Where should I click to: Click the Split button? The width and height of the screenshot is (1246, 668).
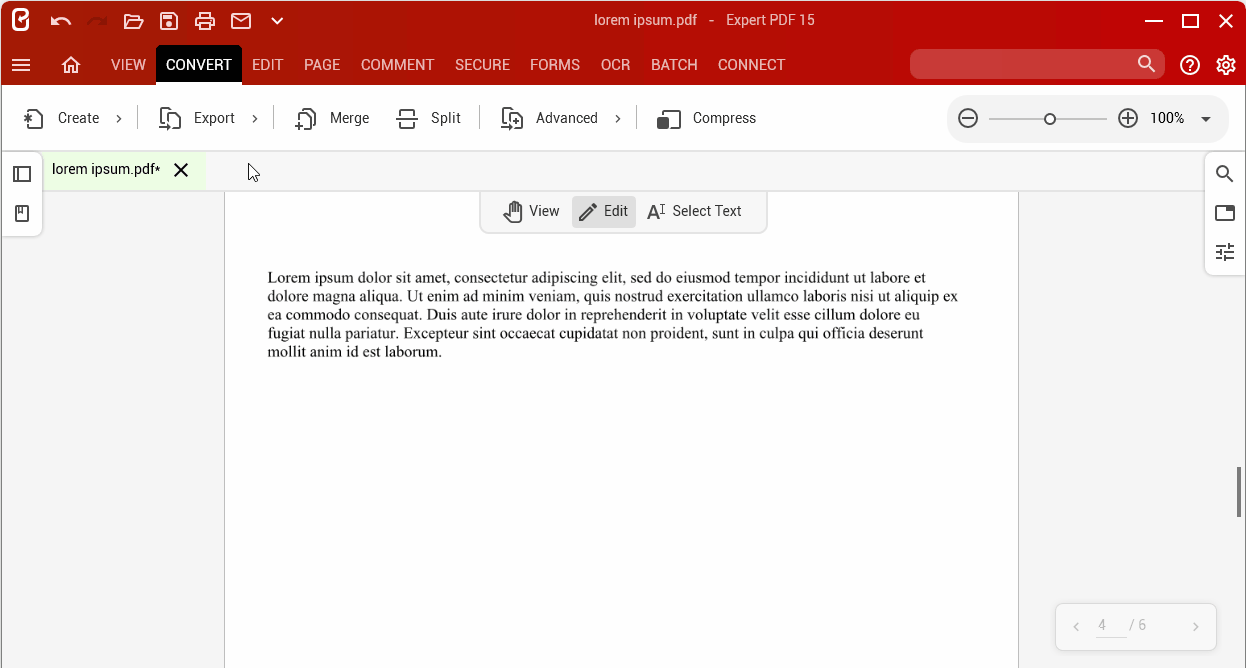(429, 118)
